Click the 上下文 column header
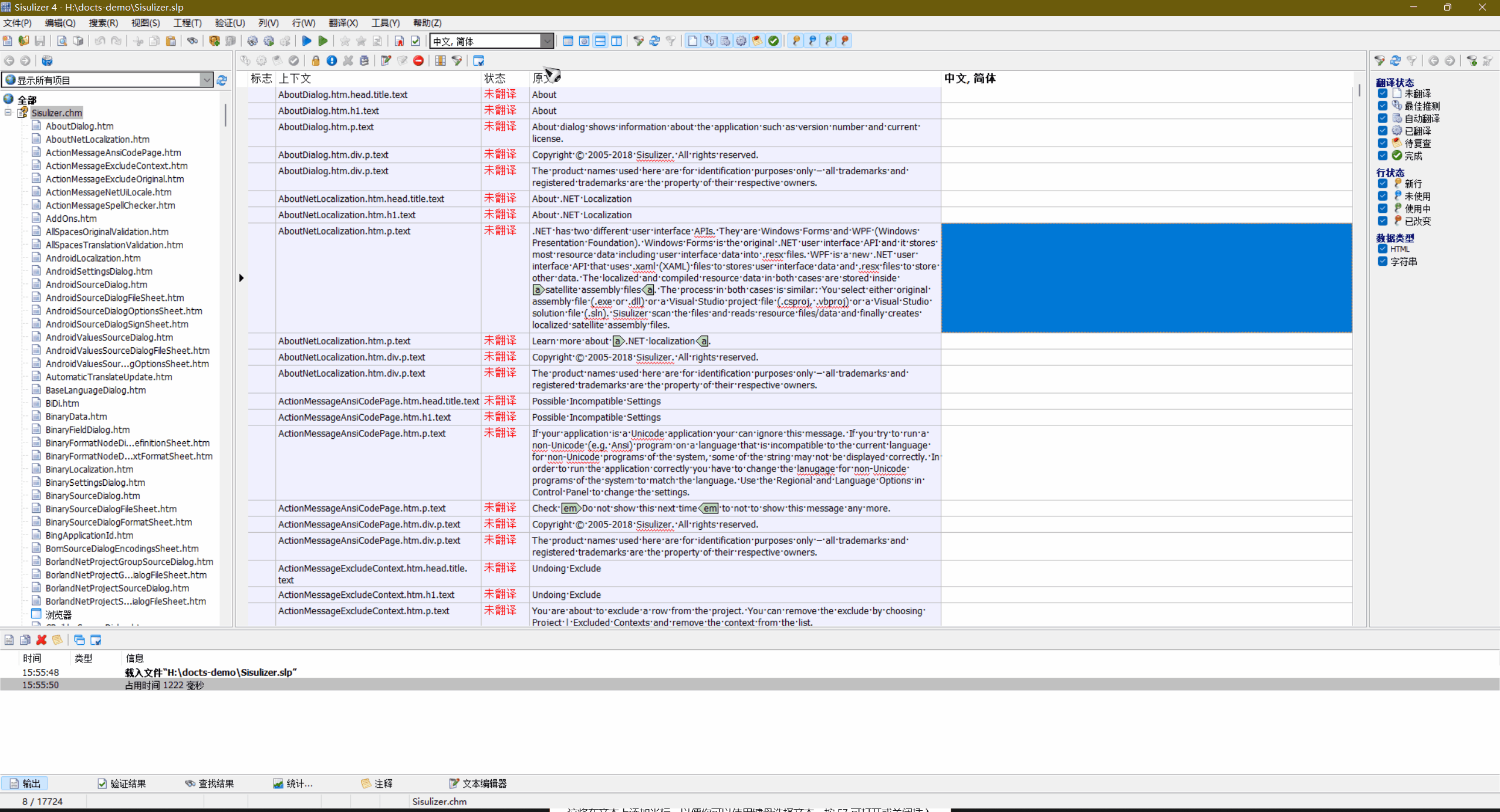The width and height of the screenshot is (1500, 812). pyautogui.click(x=378, y=78)
